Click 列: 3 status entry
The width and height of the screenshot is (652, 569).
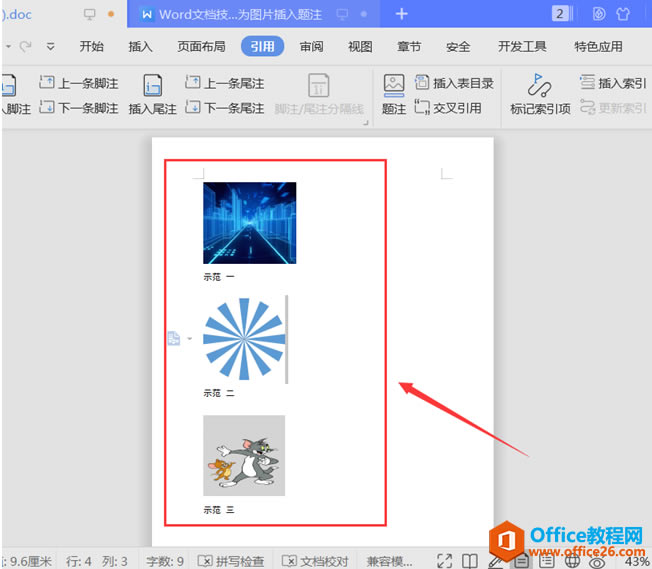tap(115, 561)
